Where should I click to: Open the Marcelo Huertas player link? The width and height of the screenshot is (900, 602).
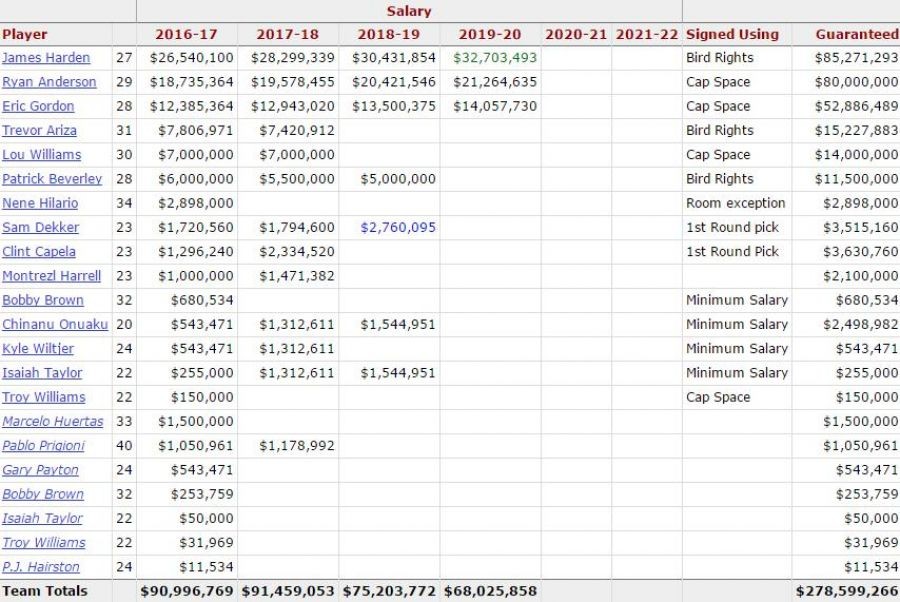pyautogui.click(x=53, y=421)
